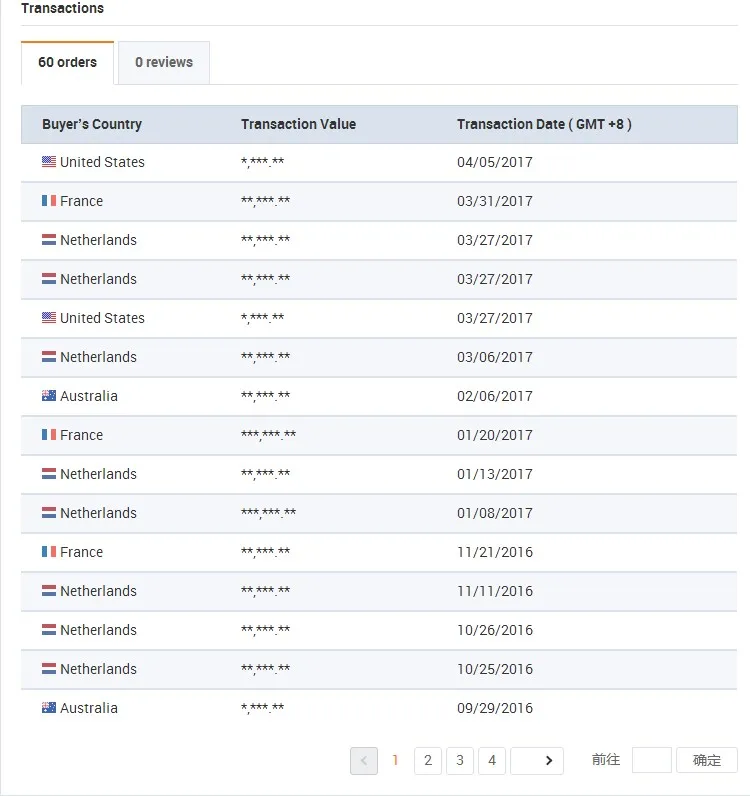
Task: Click the France flag in the 01/20/2017 row
Action: tap(49, 435)
